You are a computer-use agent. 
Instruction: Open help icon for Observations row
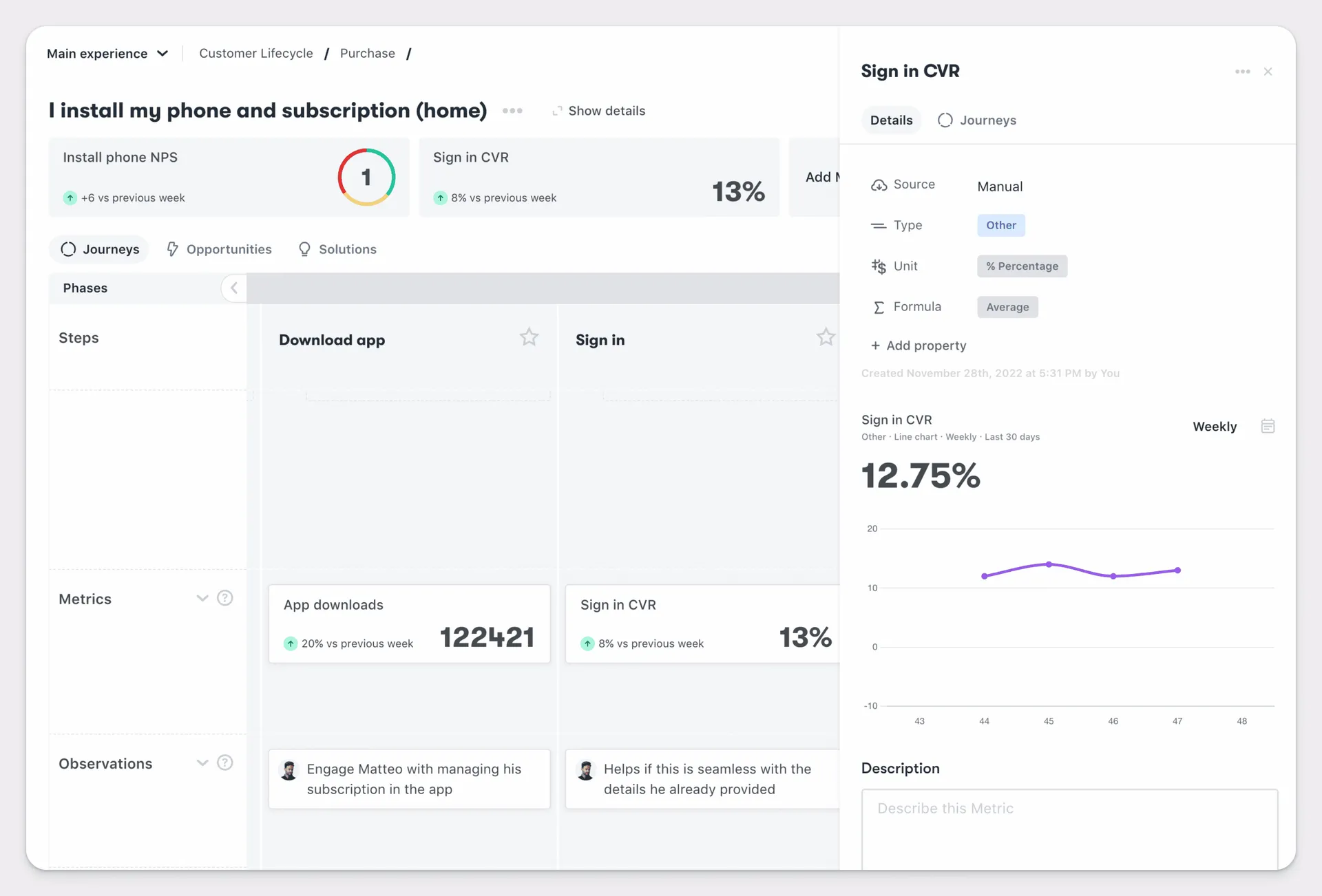click(225, 762)
